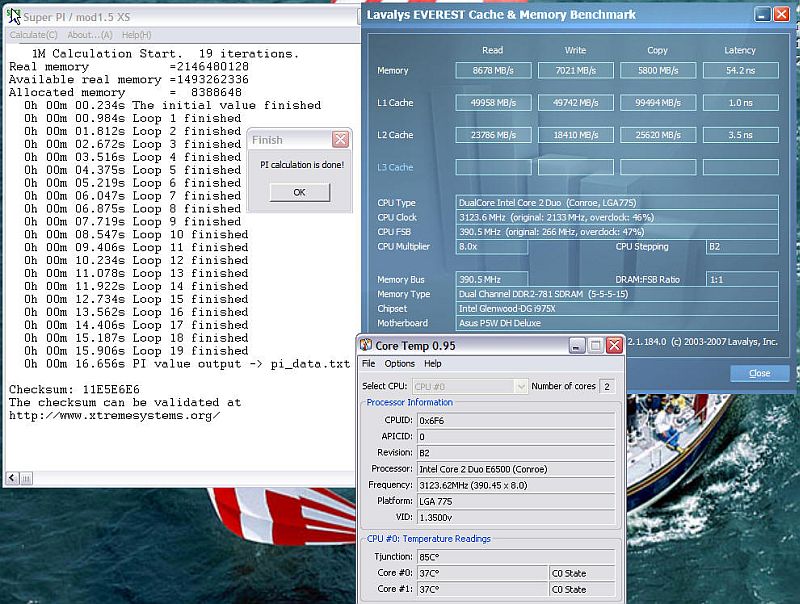Click the Memory Write value 7021 MB/s
This screenshot has height=604, width=800.
point(576,70)
